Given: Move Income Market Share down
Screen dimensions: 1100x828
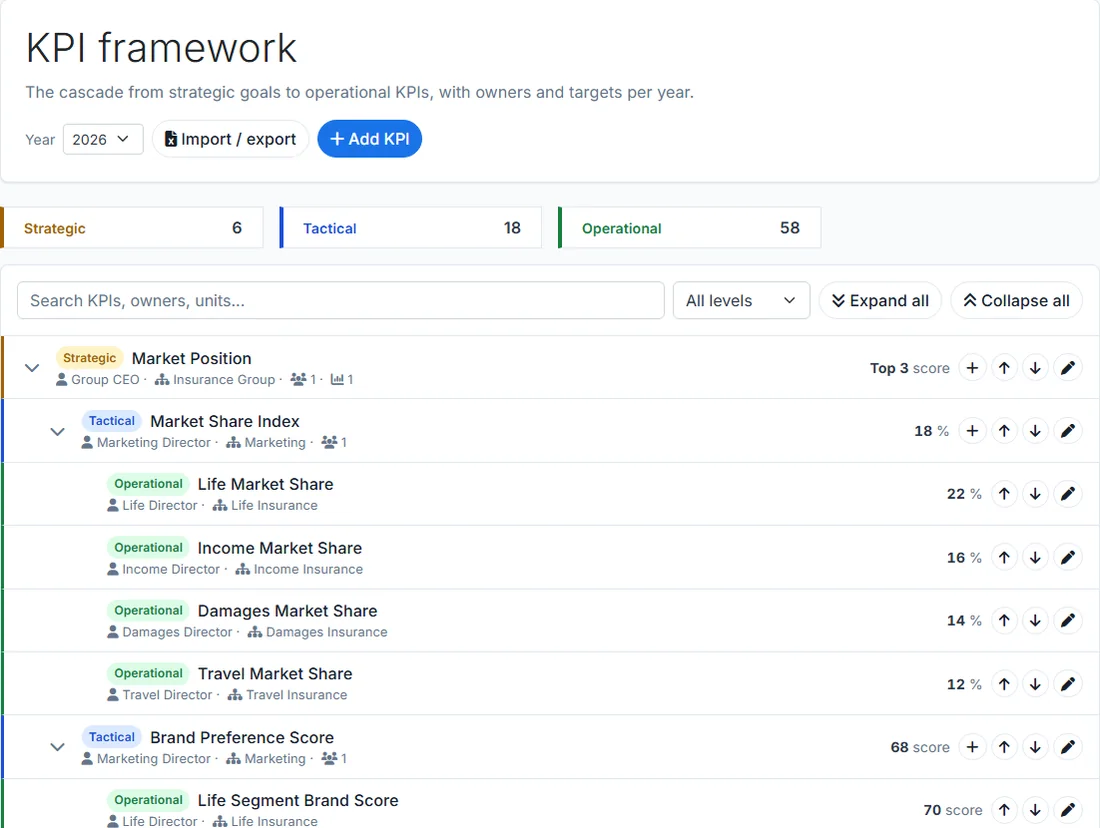Looking at the screenshot, I should tap(1035, 558).
